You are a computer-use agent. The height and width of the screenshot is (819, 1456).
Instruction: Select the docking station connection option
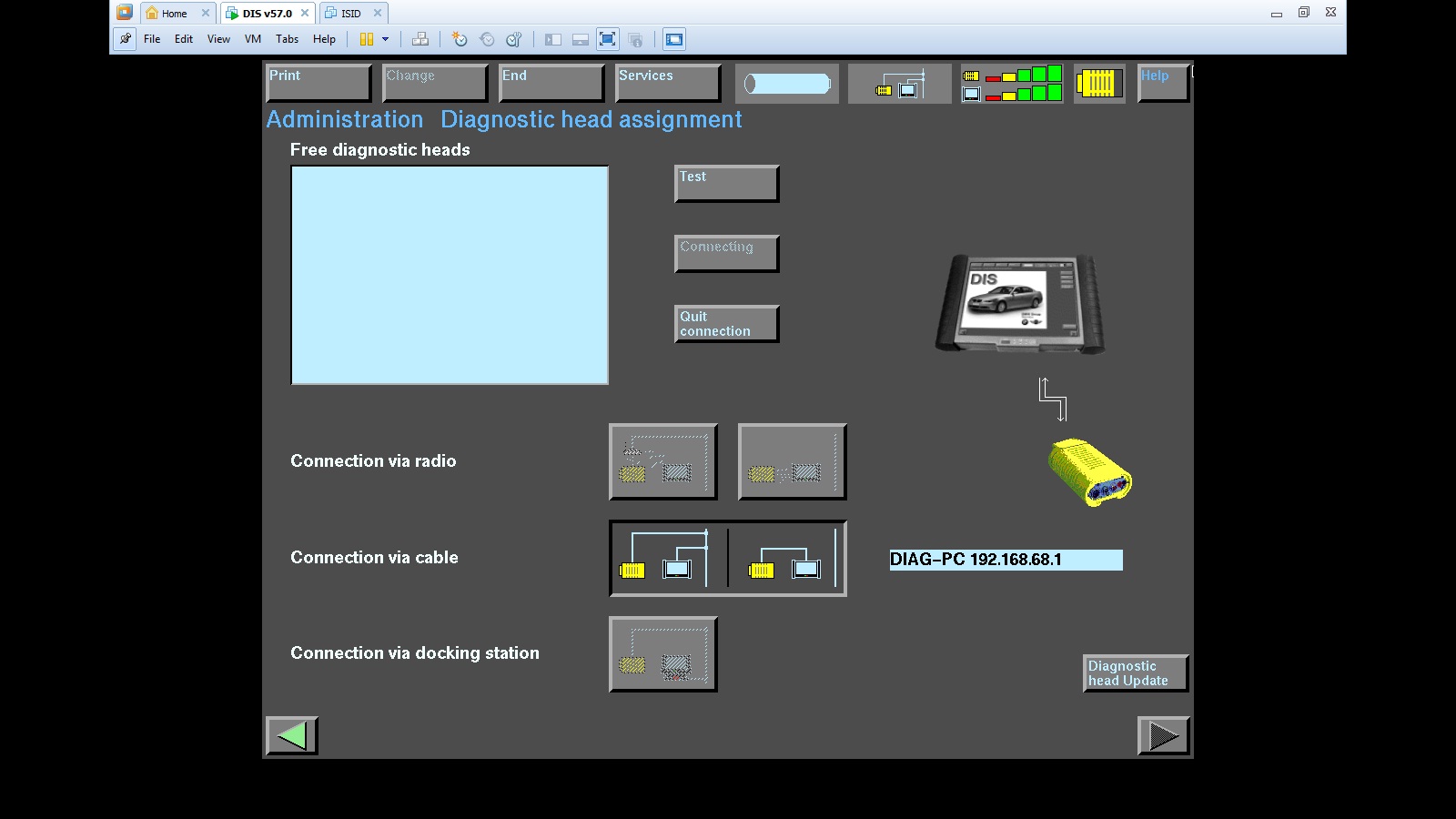(662, 654)
